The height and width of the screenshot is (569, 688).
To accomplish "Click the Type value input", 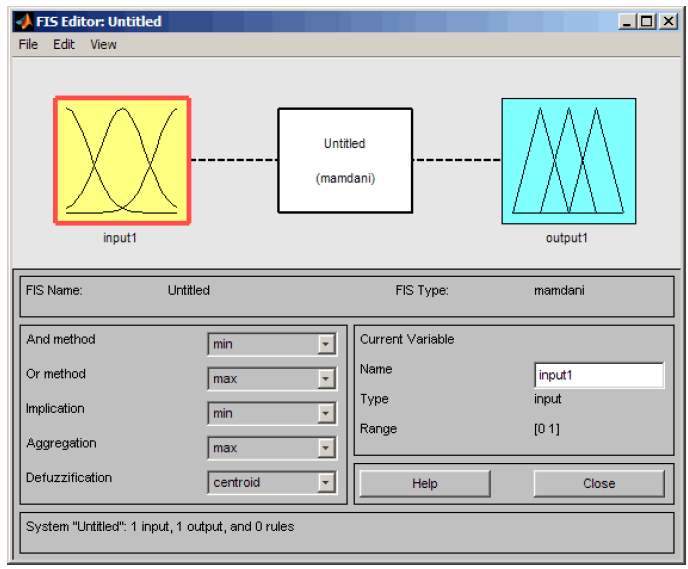I will [548, 399].
